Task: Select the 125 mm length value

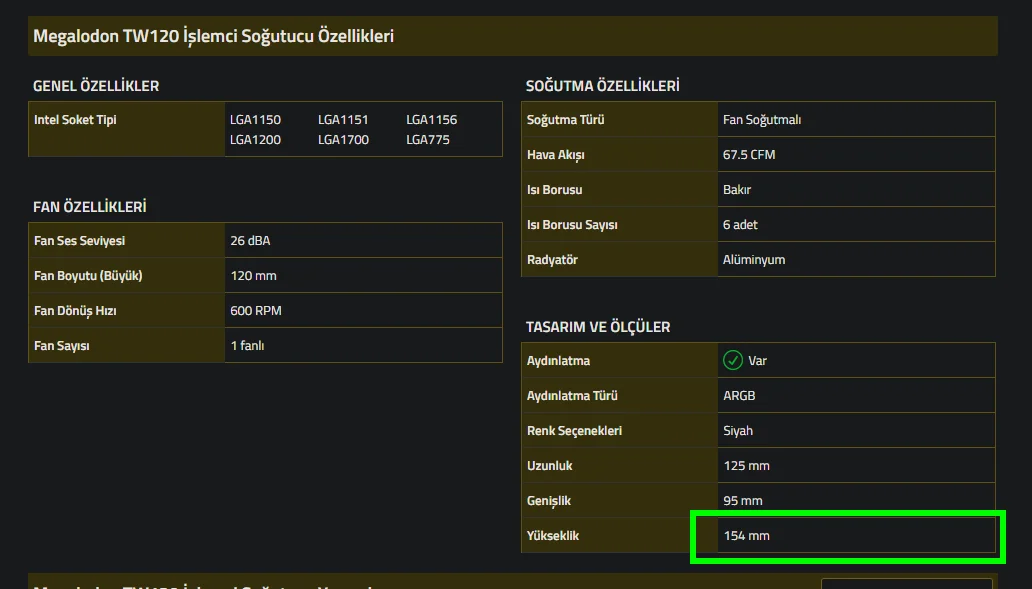Action: [746, 465]
